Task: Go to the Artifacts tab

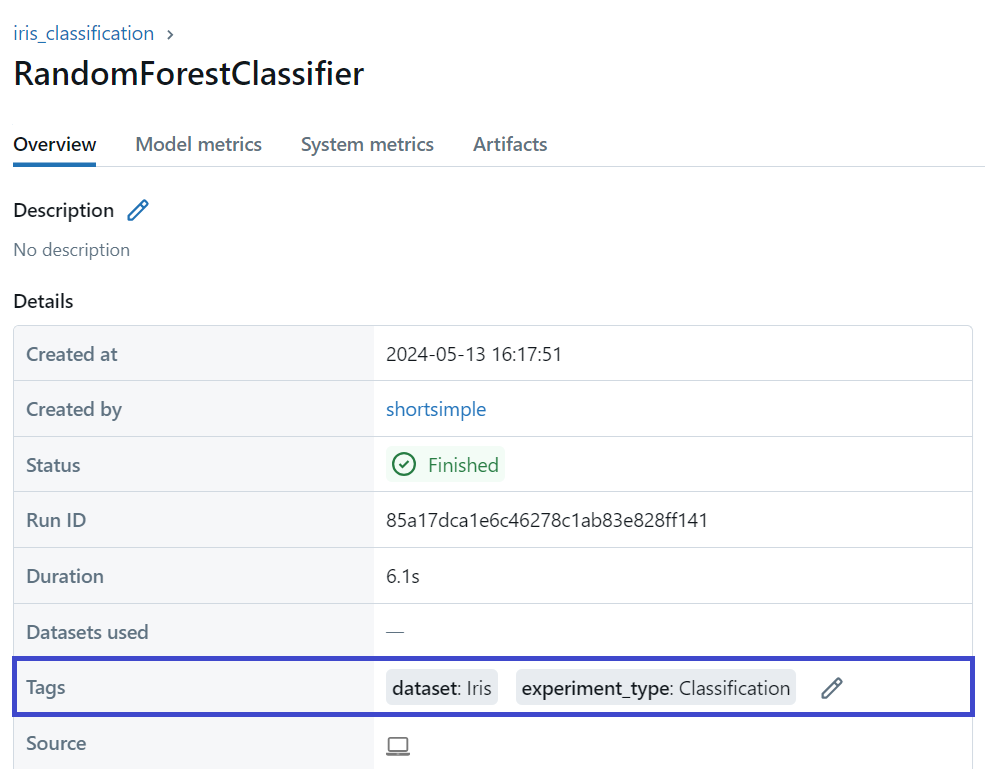Action: pos(510,144)
